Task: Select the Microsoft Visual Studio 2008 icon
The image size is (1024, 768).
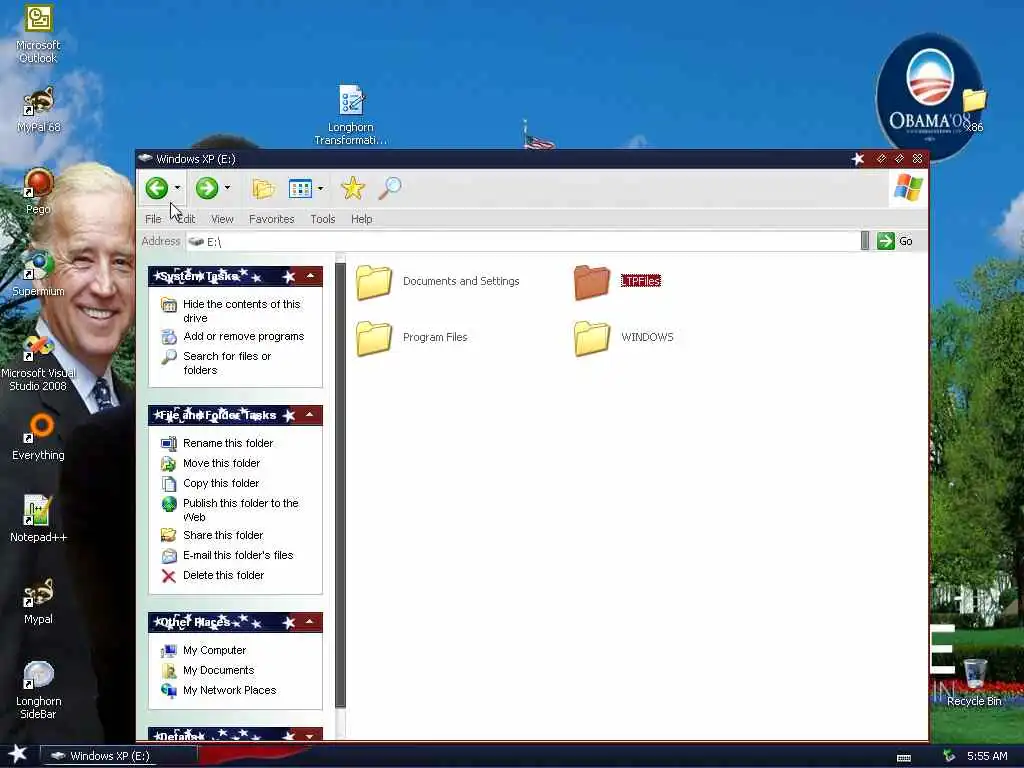Action: 38,362
